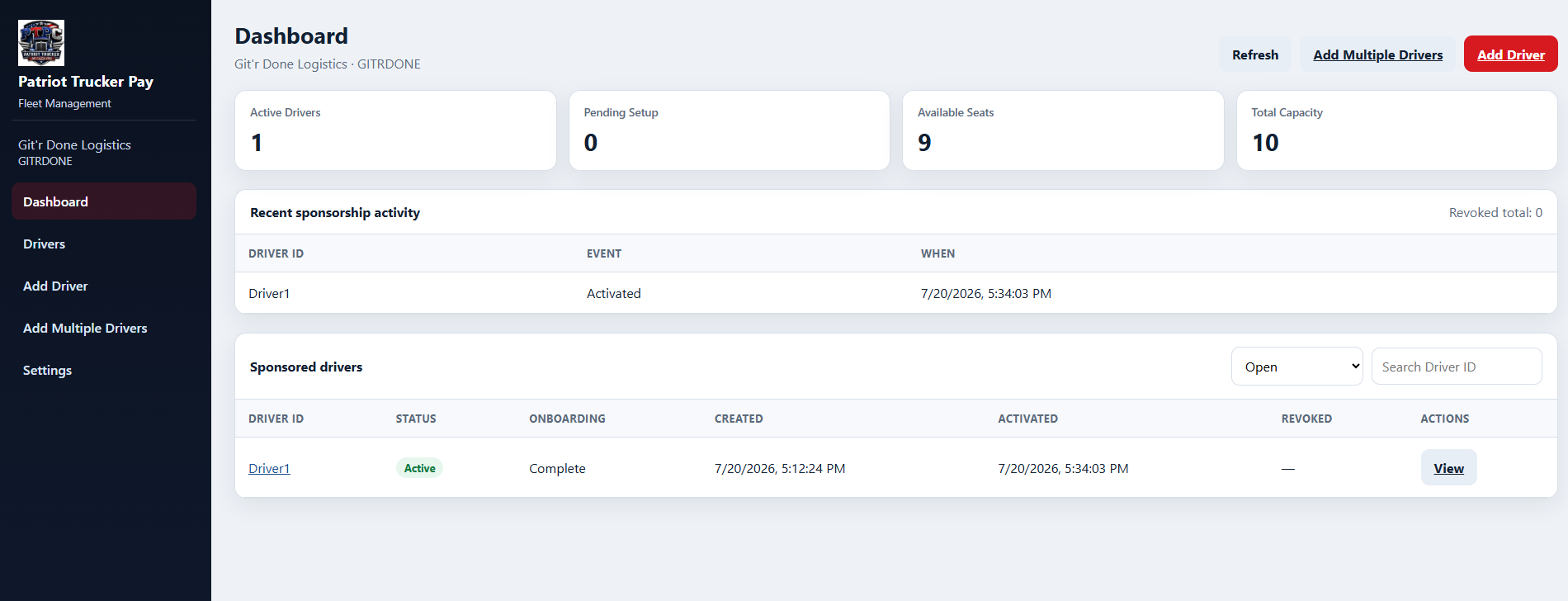Click Driver1 in Recent sponsorship activity
Viewport: 1568px width, 601px height.
tap(269, 293)
